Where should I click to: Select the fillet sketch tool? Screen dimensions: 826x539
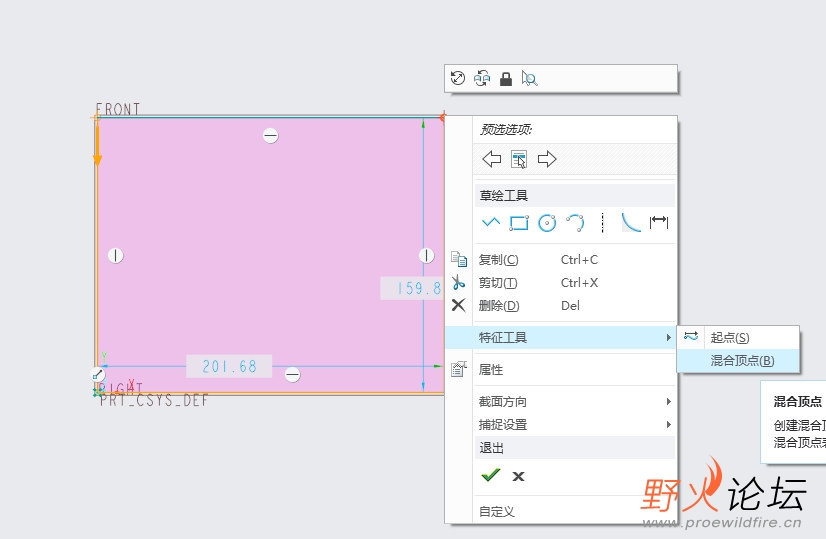coord(631,222)
